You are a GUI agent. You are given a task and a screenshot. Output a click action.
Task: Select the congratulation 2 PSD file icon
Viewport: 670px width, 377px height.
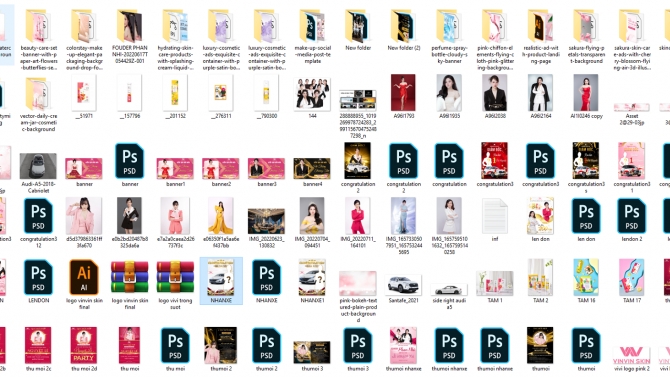[x=403, y=161]
